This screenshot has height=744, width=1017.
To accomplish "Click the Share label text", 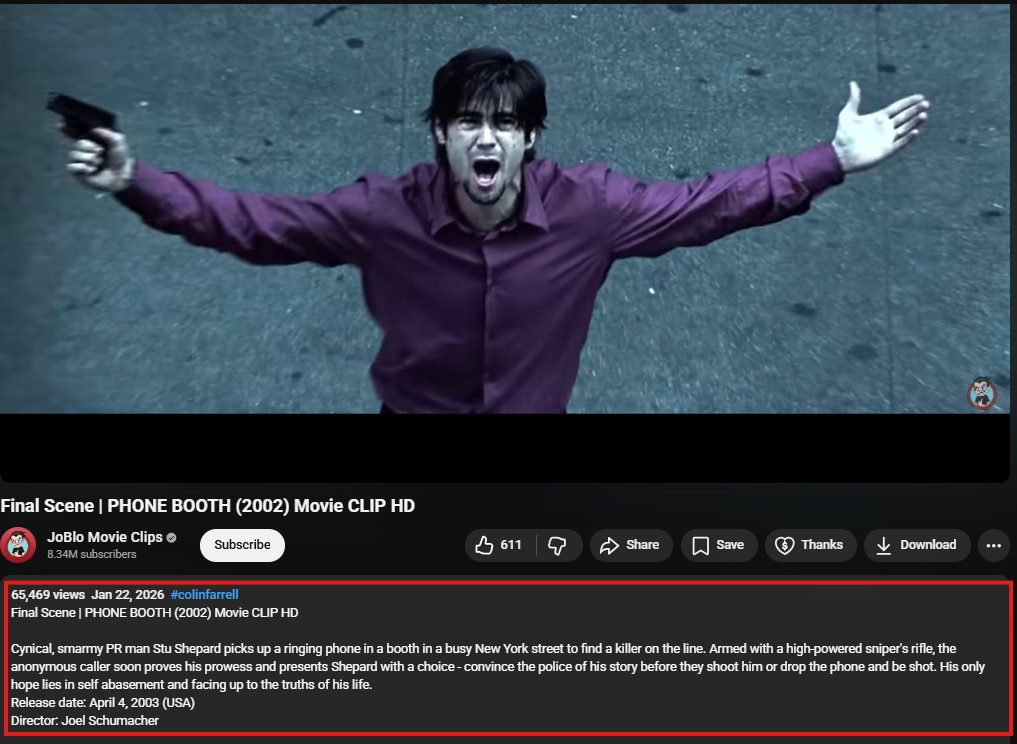I will 642,545.
